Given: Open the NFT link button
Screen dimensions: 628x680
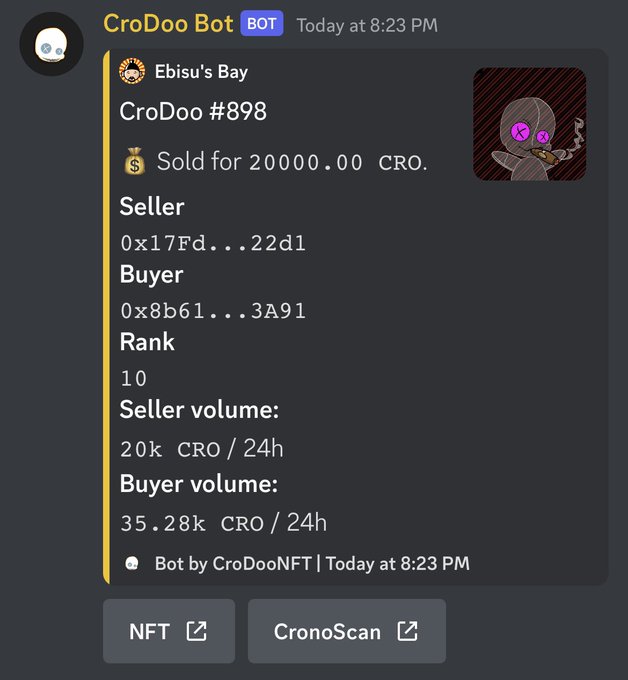Looking at the screenshot, I should (169, 631).
